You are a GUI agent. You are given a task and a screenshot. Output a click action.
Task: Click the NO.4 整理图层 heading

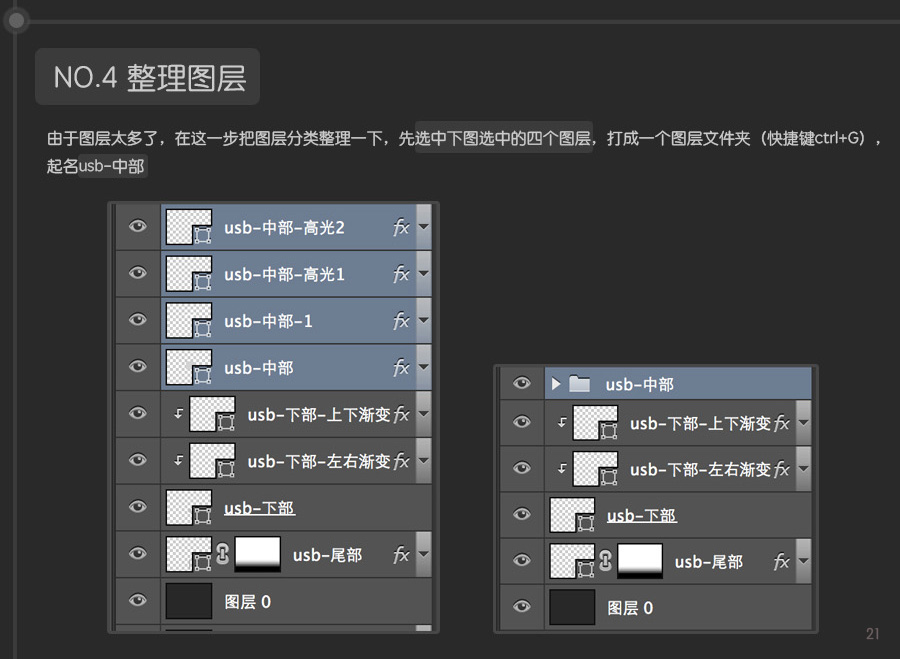click(x=148, y=77)
